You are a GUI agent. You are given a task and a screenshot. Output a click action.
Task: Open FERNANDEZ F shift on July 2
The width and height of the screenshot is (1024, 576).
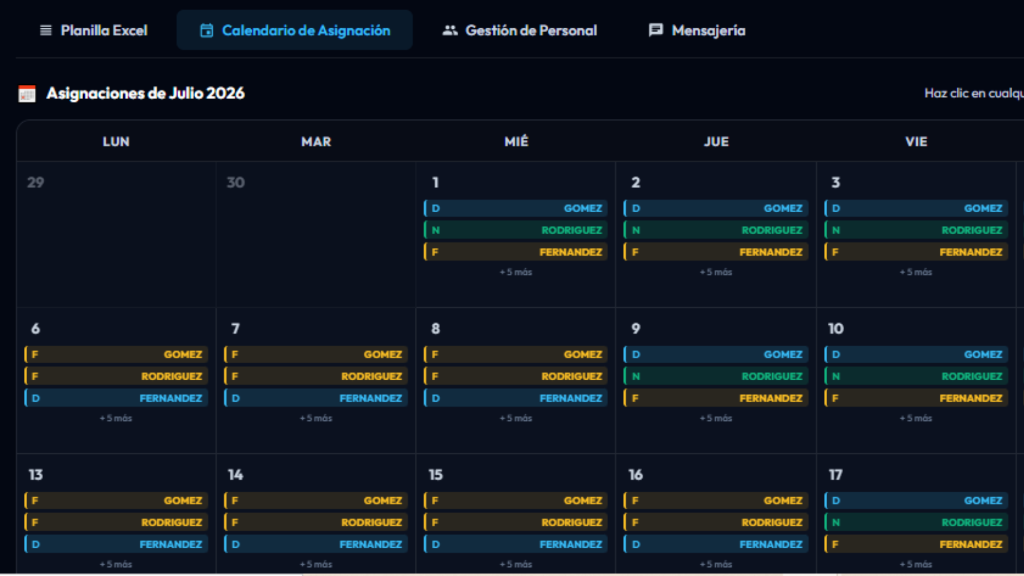point(716,252)
